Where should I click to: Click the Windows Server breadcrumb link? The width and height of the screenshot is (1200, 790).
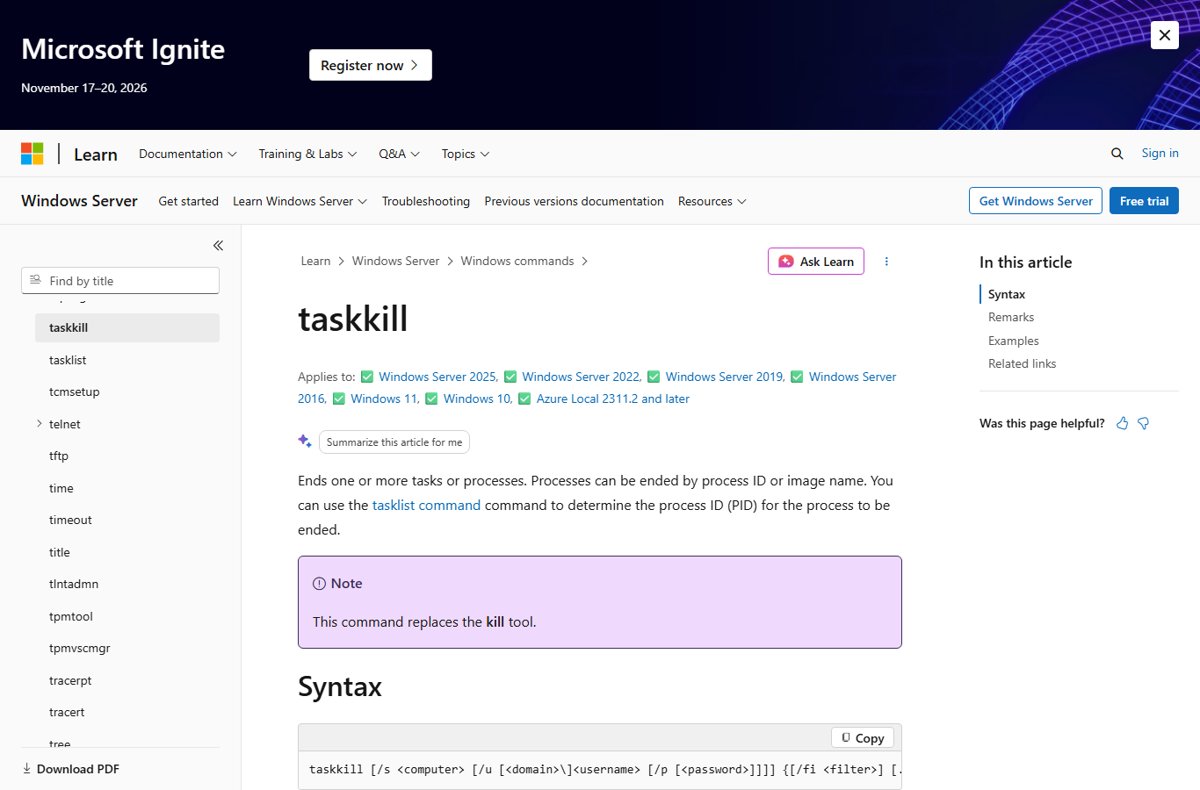pyautogui.click(x=396, y=261)
